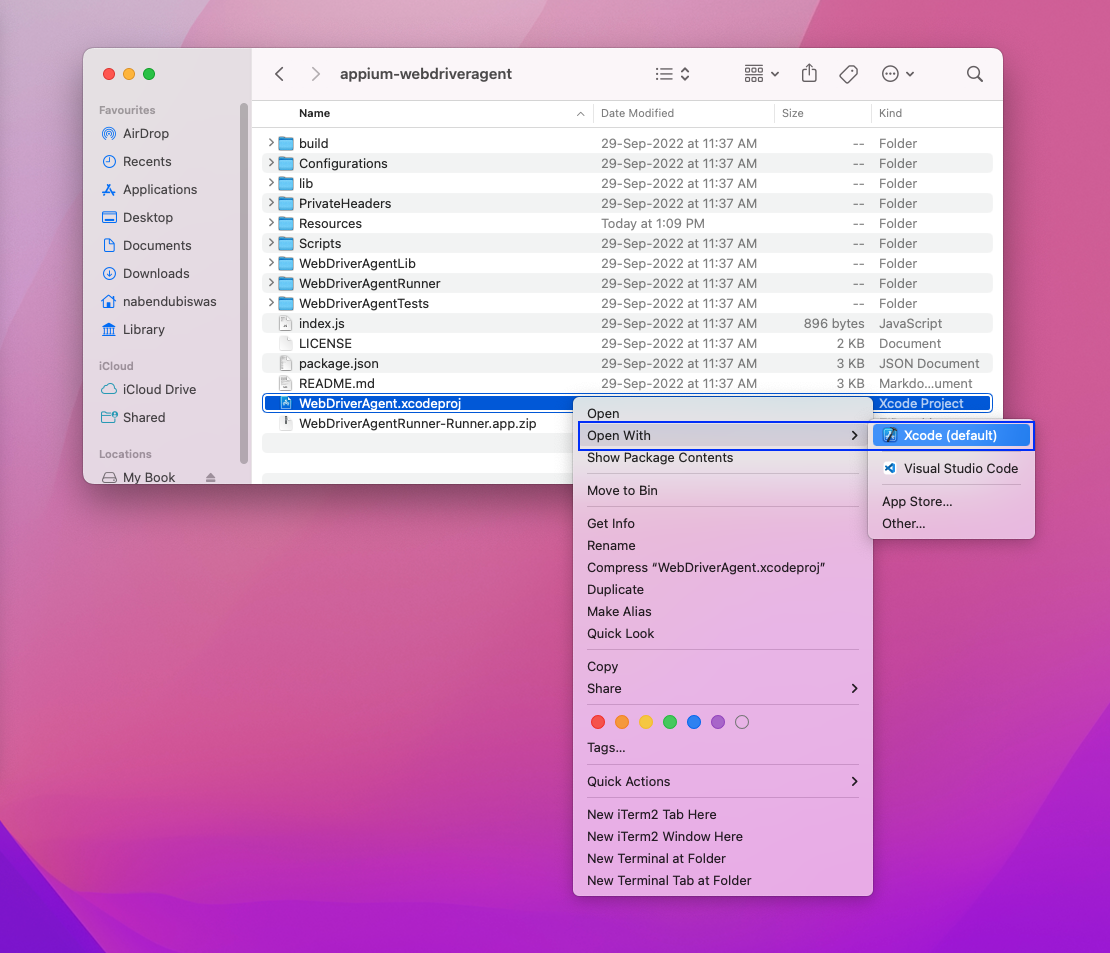Image resolution: width=1110 pixels, height=953 pixels.
Task: Expand the WebDriverAgentLib folder
Action: click(270, 263)
